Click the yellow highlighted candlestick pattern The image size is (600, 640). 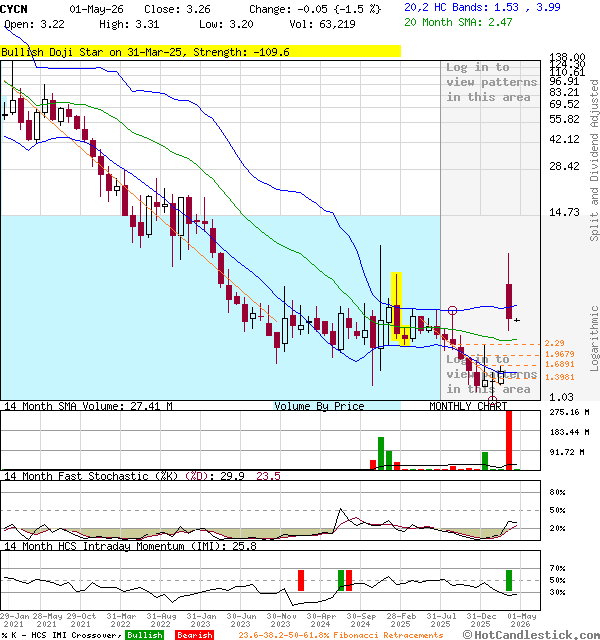[x=398, y=309]
